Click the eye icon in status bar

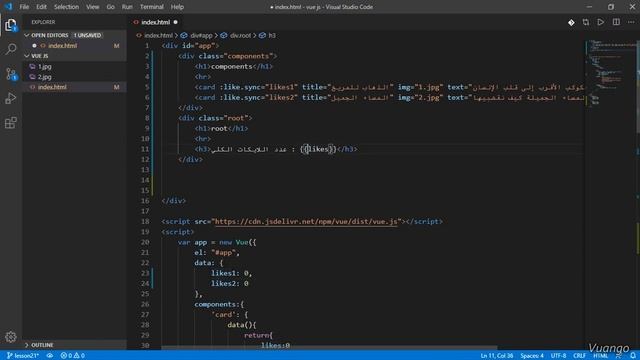coord(50,356)
